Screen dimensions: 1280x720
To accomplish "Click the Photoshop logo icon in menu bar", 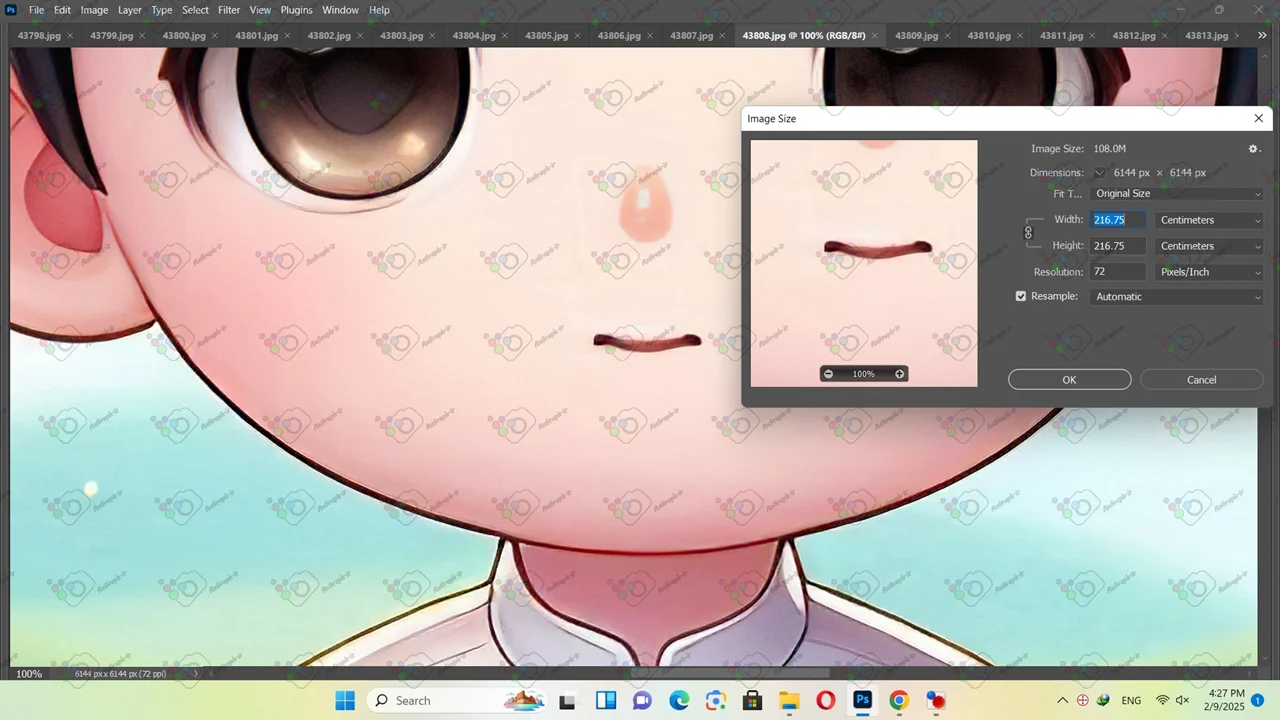I will click(11, 10).
